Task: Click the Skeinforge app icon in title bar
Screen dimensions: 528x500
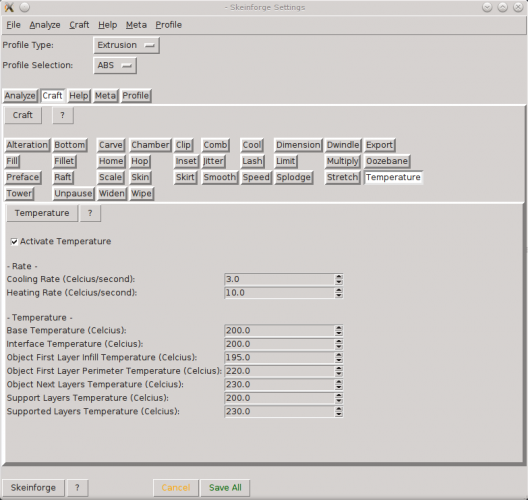Action: coord(9,7)
